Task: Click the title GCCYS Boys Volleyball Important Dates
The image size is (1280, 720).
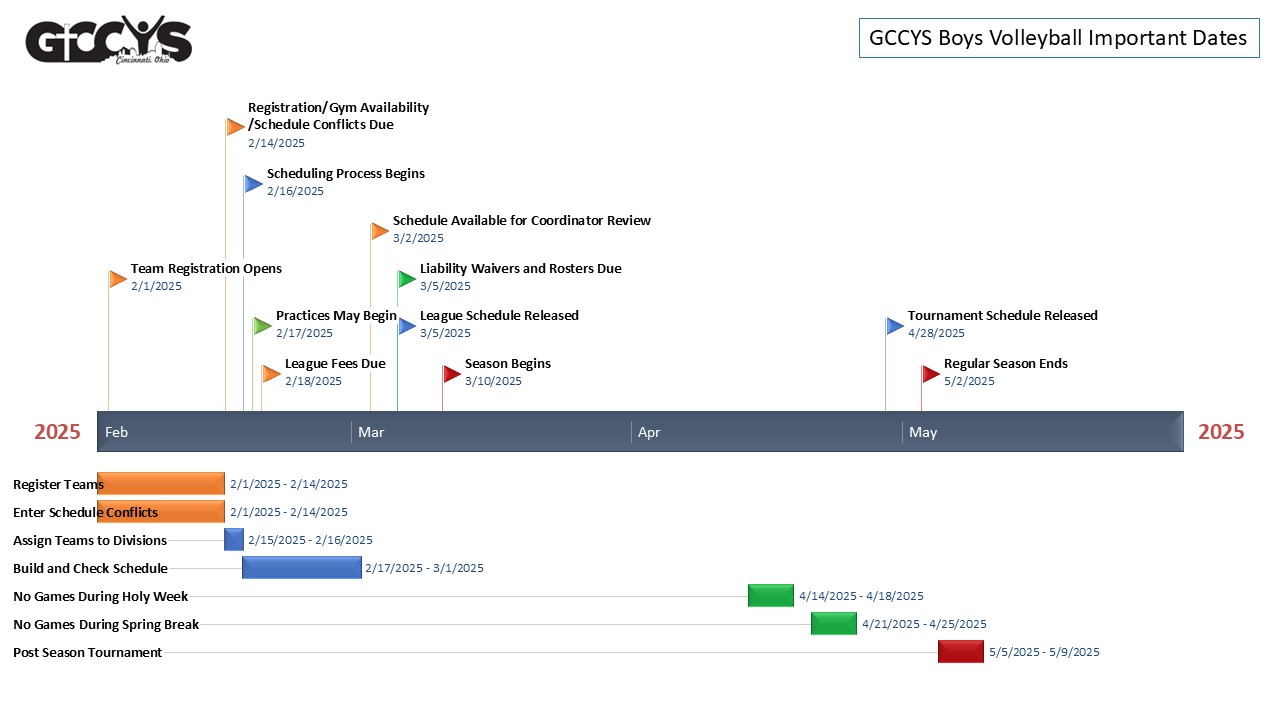Action: click(x=1059, y=38)
